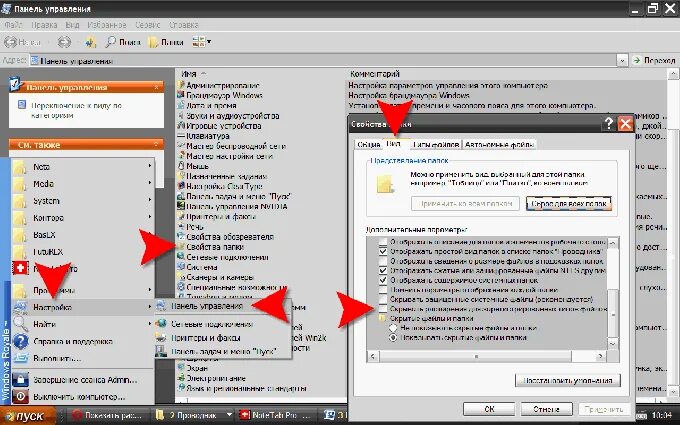Open Система item in the list

coord(202,267)
